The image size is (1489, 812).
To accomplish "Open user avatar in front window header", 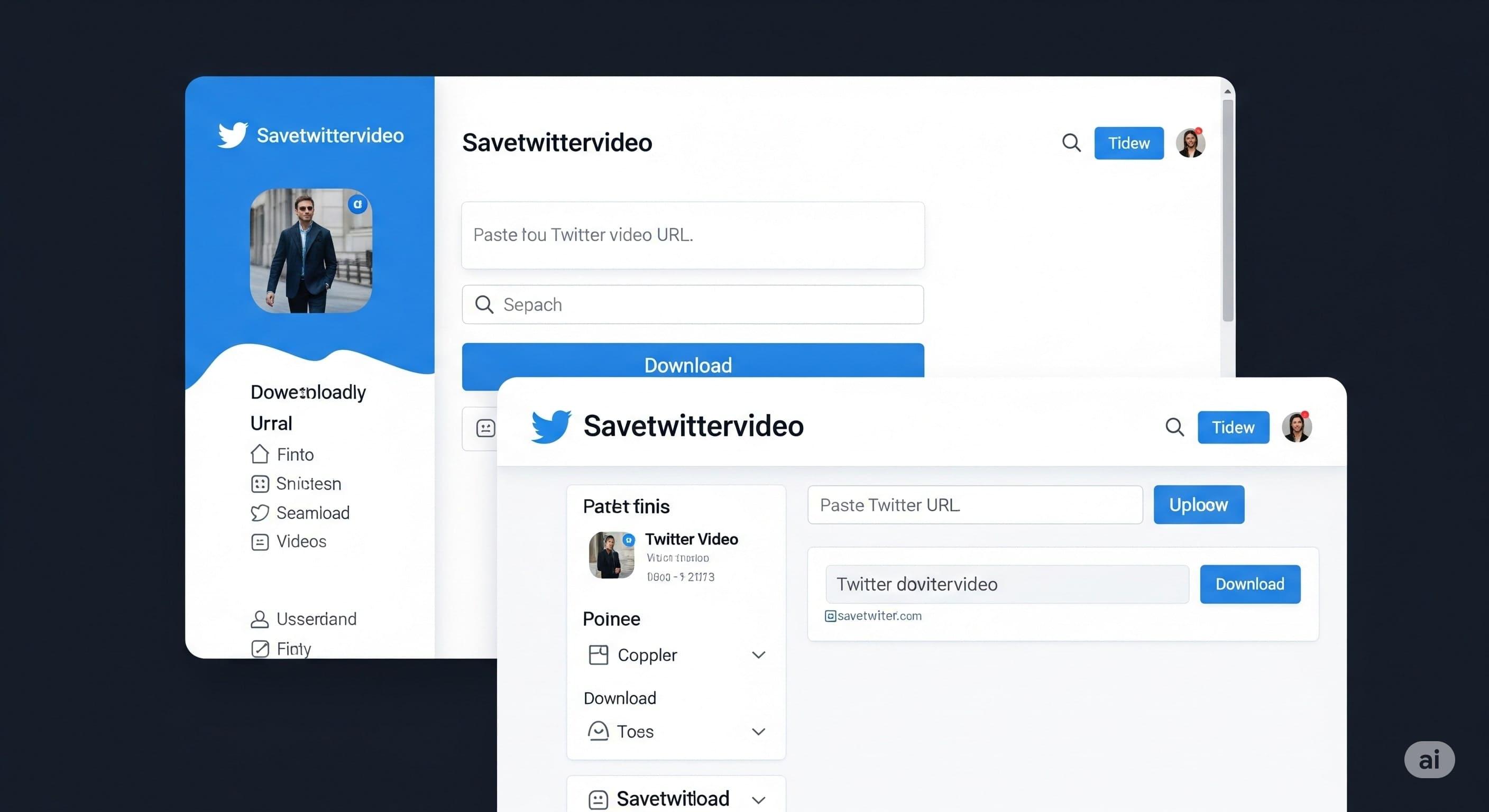I will pyautogui.click(x=1297, y=427).
